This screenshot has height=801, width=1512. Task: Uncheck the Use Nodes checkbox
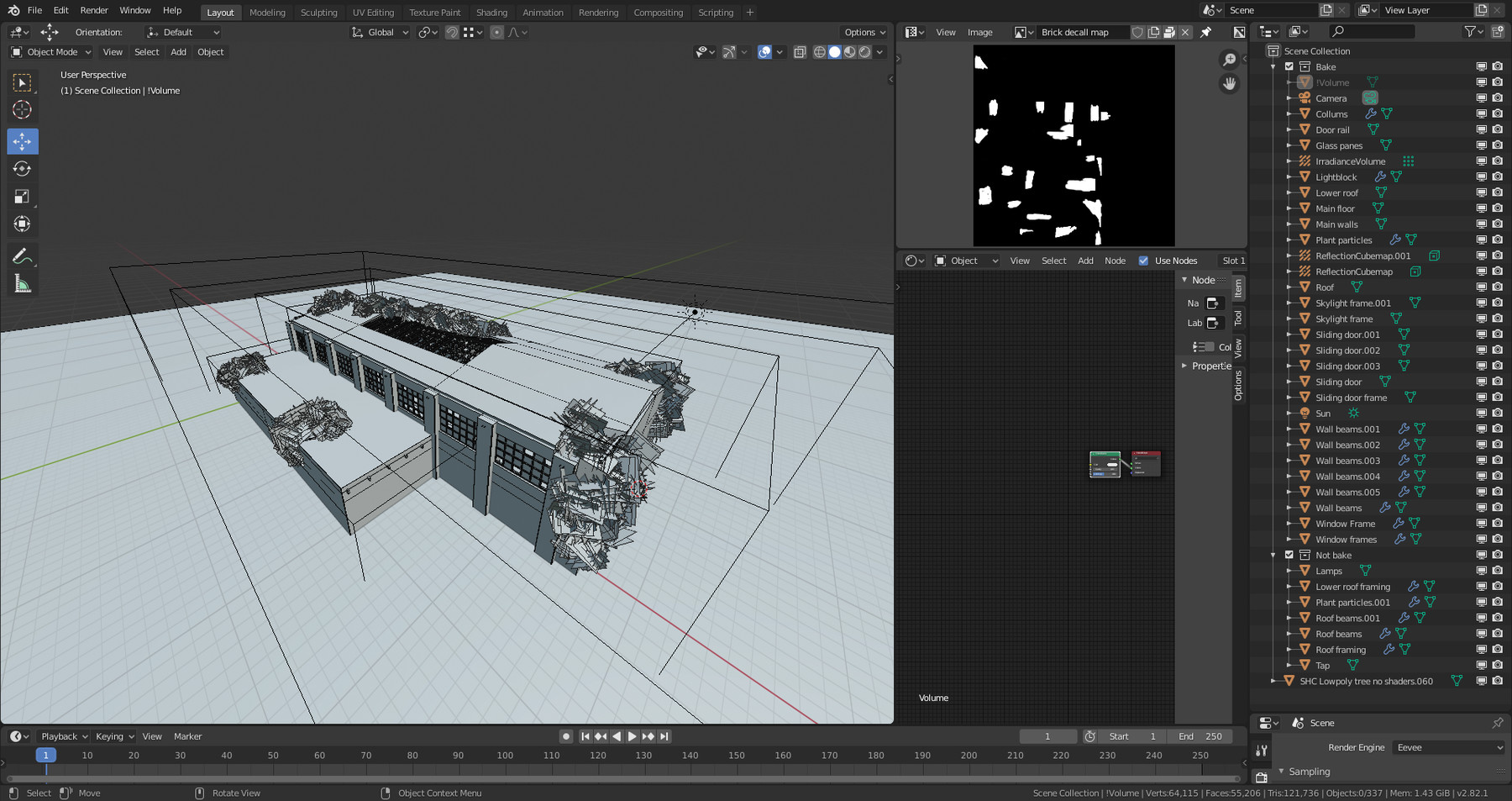click(1143, 261)
